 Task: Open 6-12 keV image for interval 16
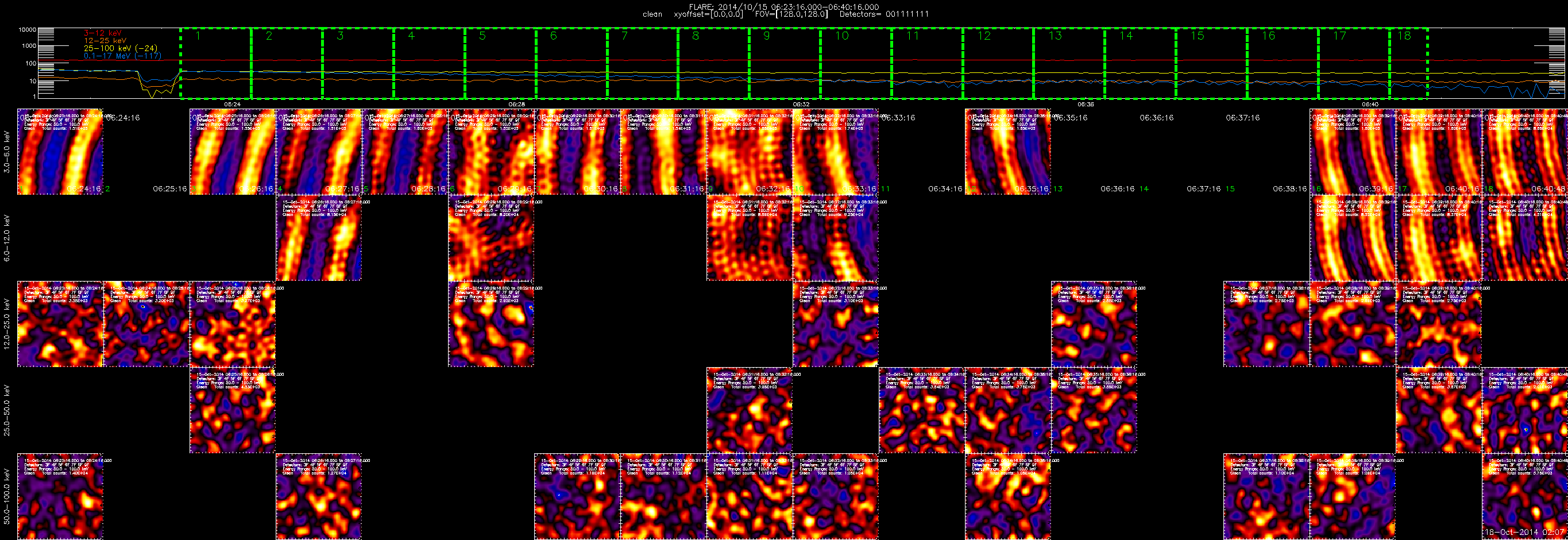tap(1352, 238)
